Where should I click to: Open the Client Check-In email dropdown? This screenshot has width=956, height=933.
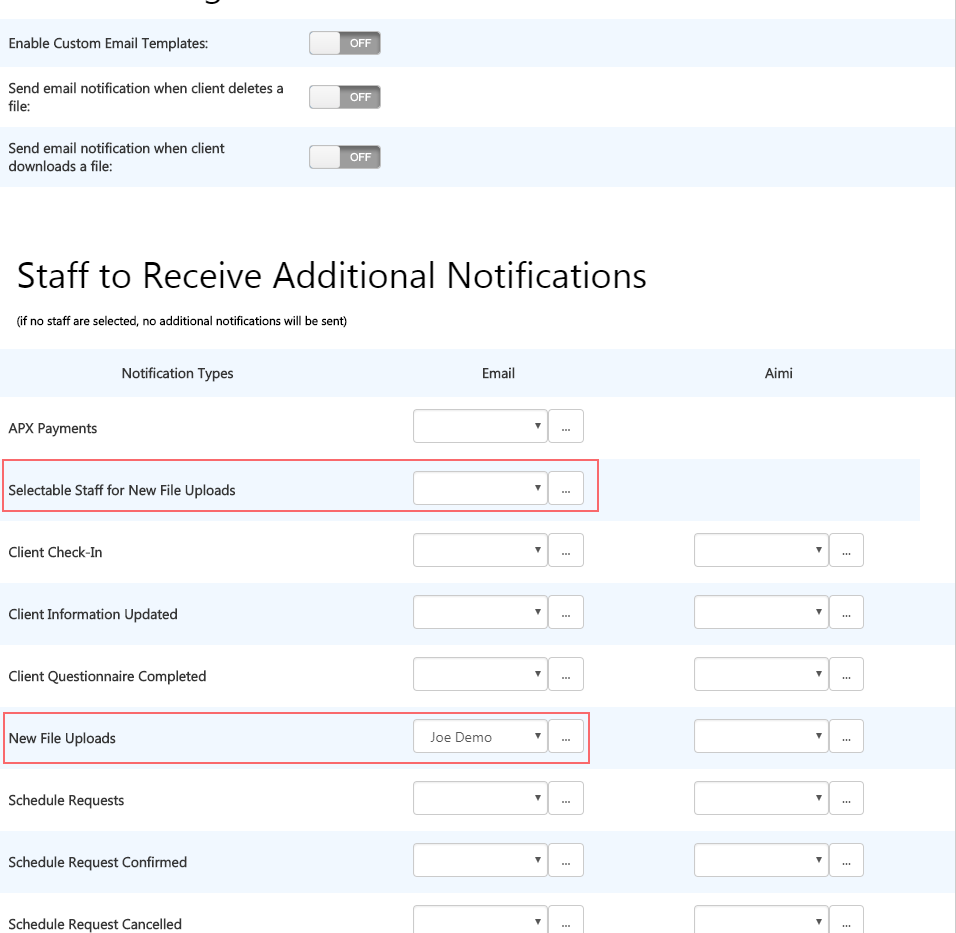coord(480,550)
